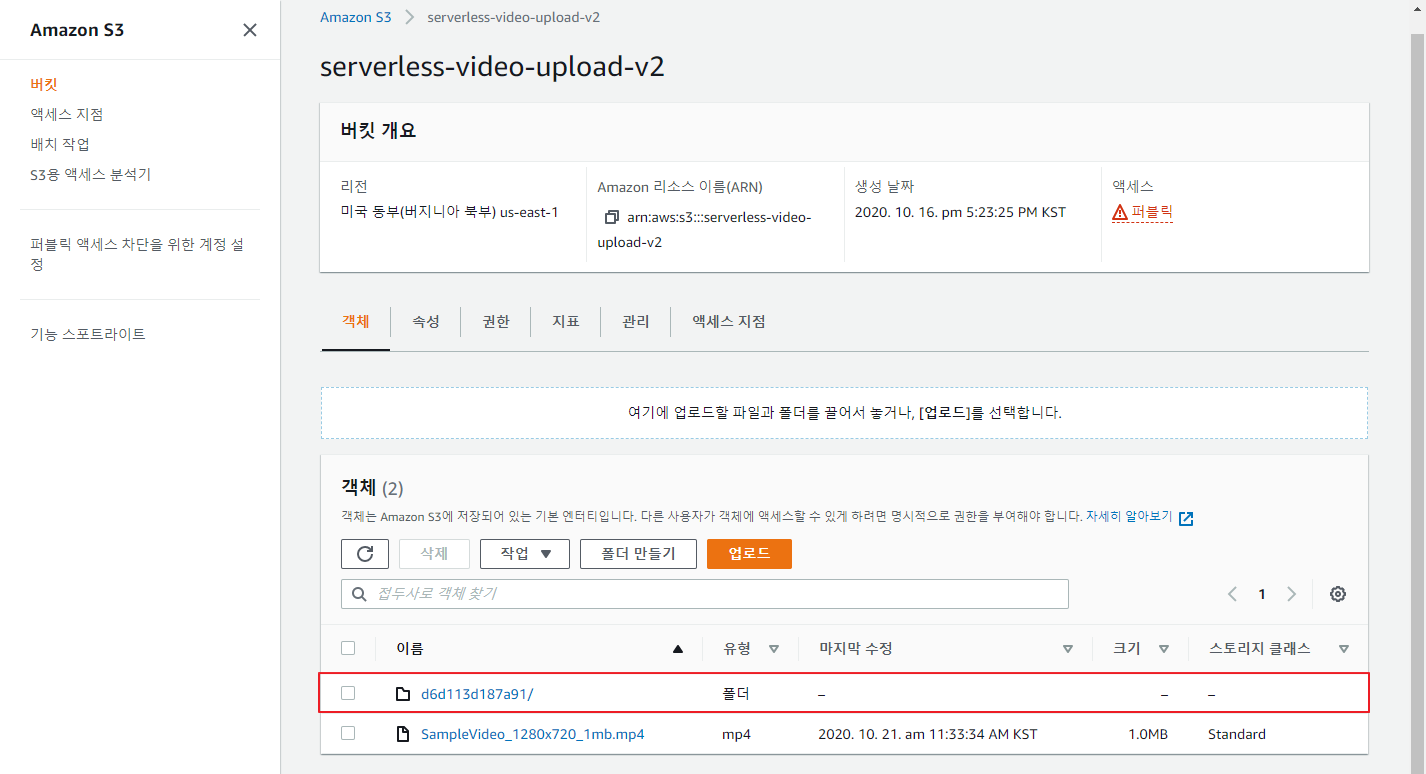Image resolution: width=1426 pixels, height=774 pixels.
Task: Switch to the 속성 tab
Action: [x=426, y=322]
